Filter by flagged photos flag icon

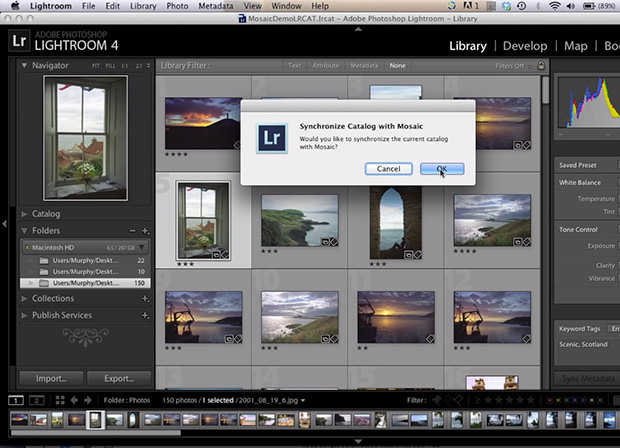click(437, 401)
